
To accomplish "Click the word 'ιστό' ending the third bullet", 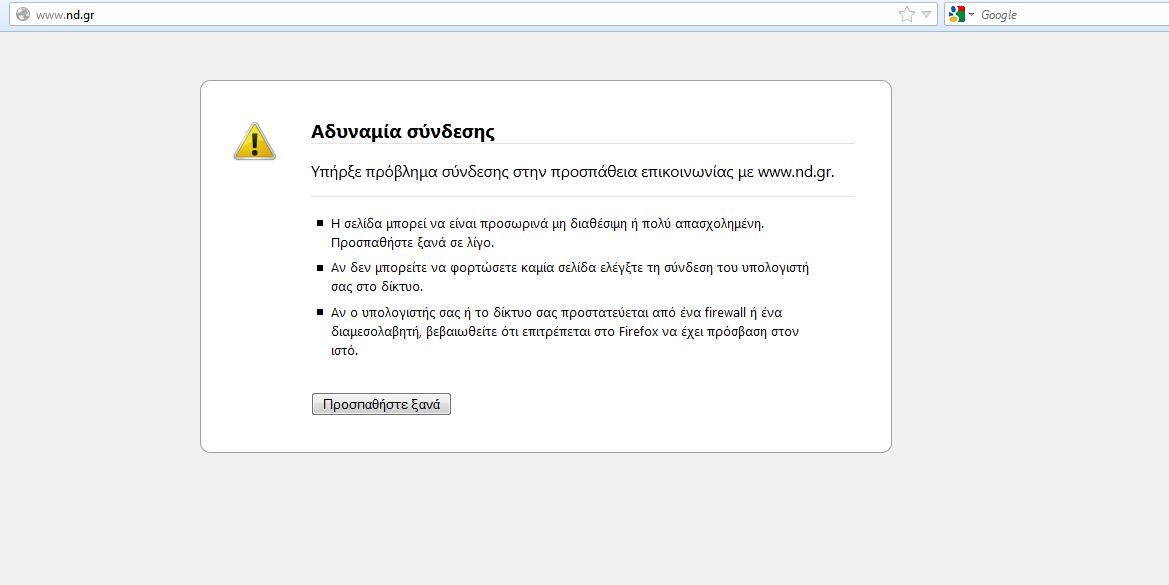I will pos(343,350).
